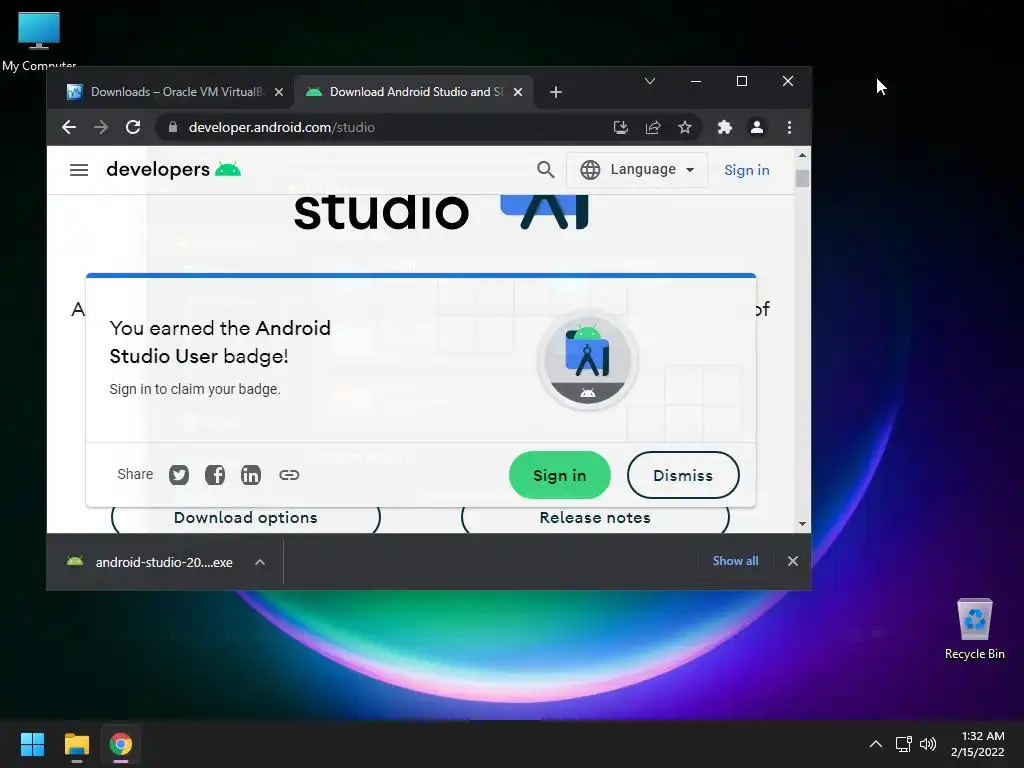The width and height of the screenshot is (1024, 768).
Task: Expand android-studio download item options arrow
Action: pos(260,562)
